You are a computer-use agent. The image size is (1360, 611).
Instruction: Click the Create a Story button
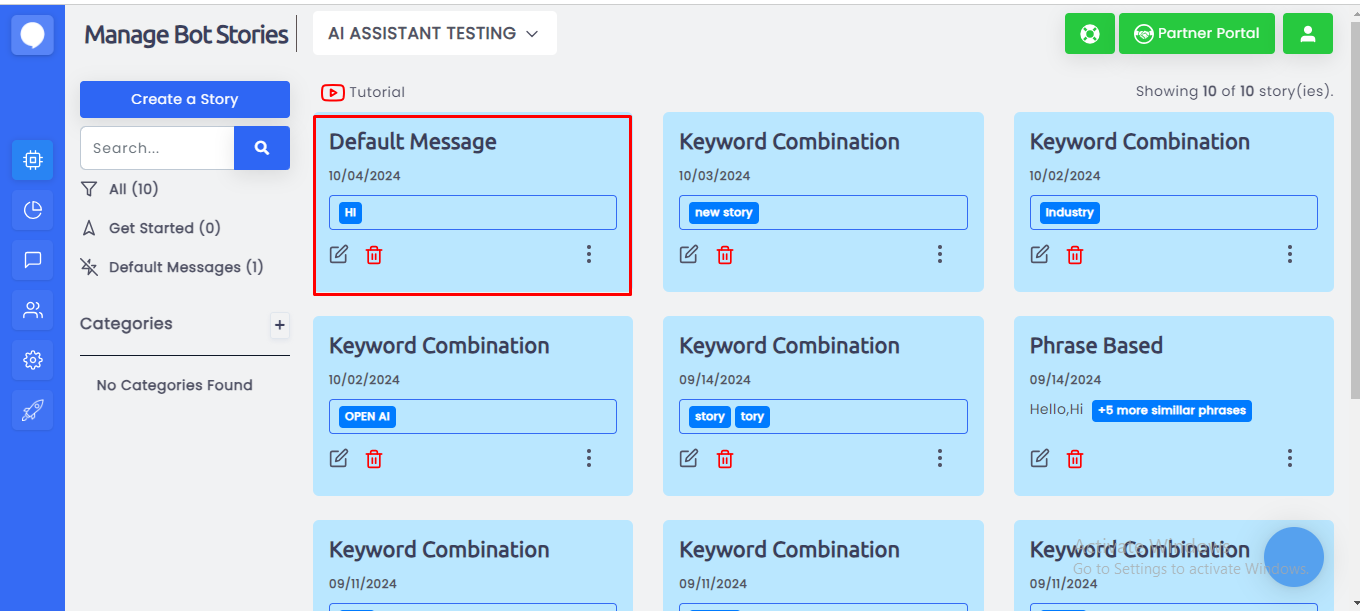coord(185,99)
